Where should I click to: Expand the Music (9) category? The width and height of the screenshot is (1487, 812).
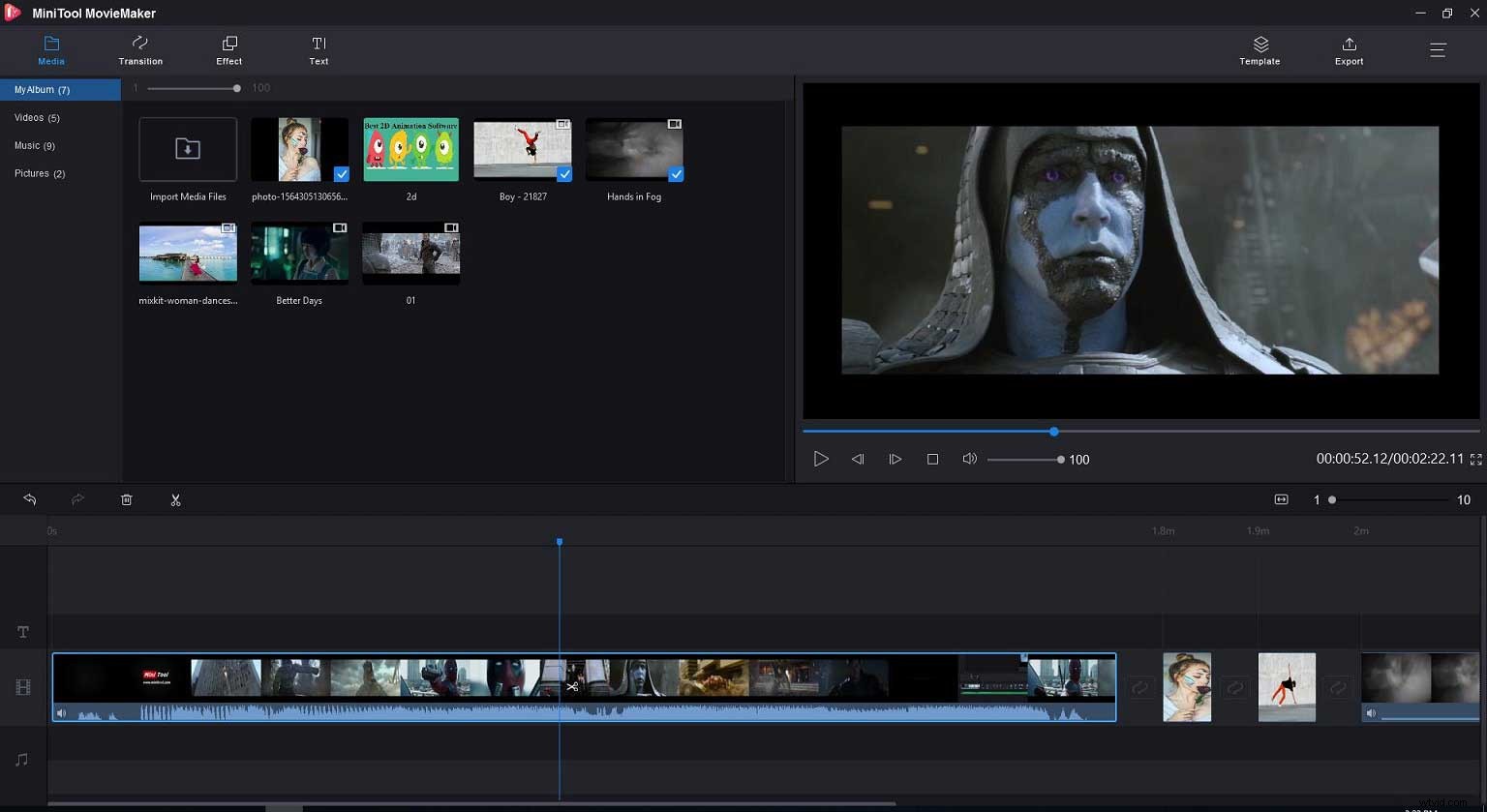35,145
